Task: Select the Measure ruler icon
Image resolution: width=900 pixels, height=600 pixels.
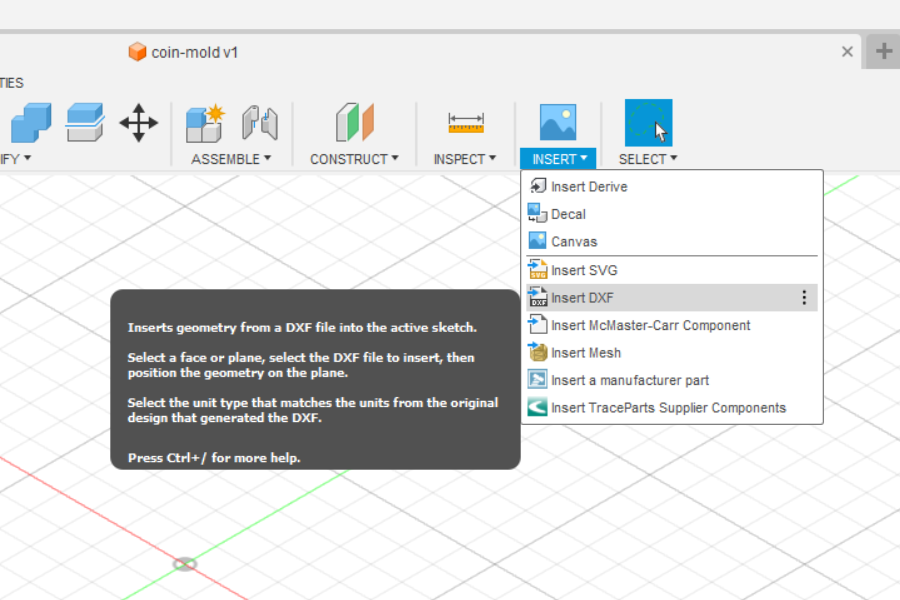Action: click(x=465, y=123)
